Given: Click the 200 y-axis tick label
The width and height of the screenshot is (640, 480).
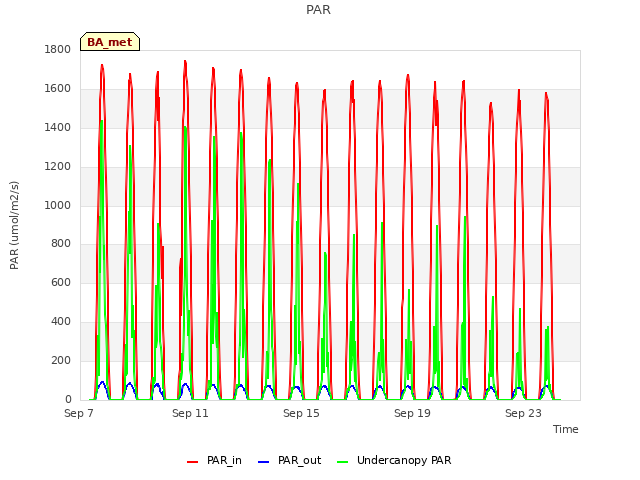Looking at the screenshot, I should click(61, 361).
